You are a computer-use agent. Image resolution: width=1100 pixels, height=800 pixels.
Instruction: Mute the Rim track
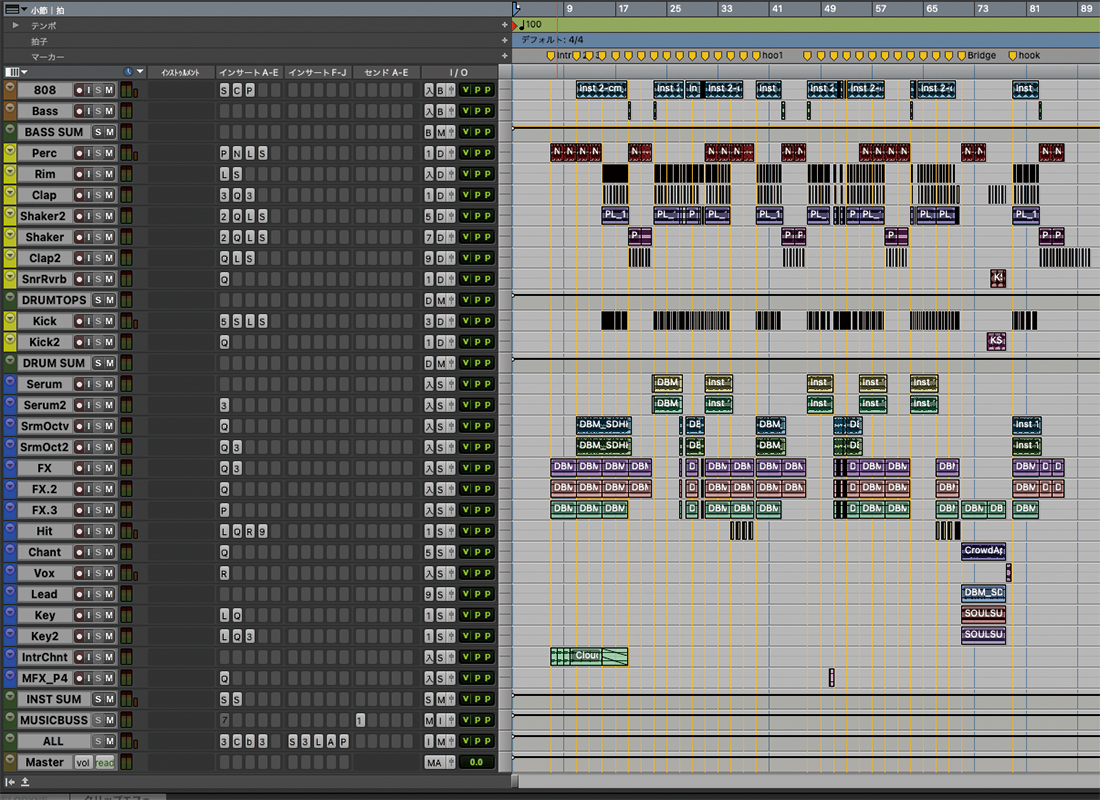point(109,174)
